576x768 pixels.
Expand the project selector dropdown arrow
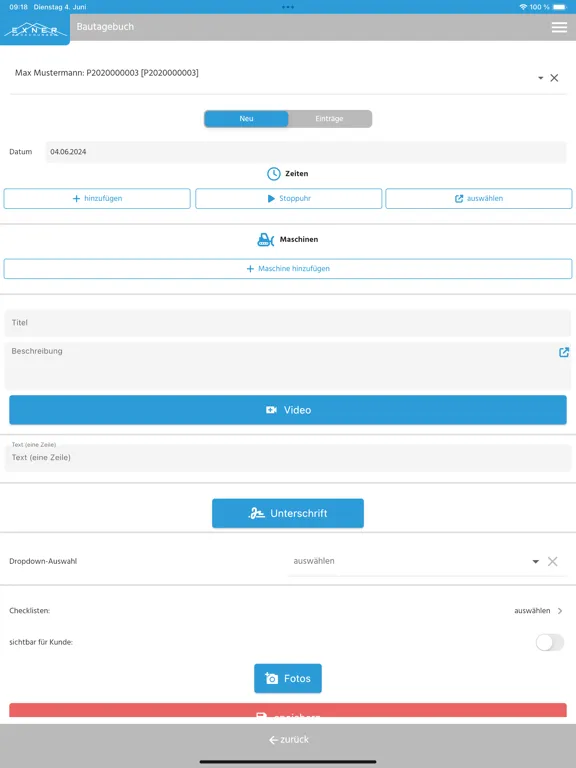[x=540, y=78]
